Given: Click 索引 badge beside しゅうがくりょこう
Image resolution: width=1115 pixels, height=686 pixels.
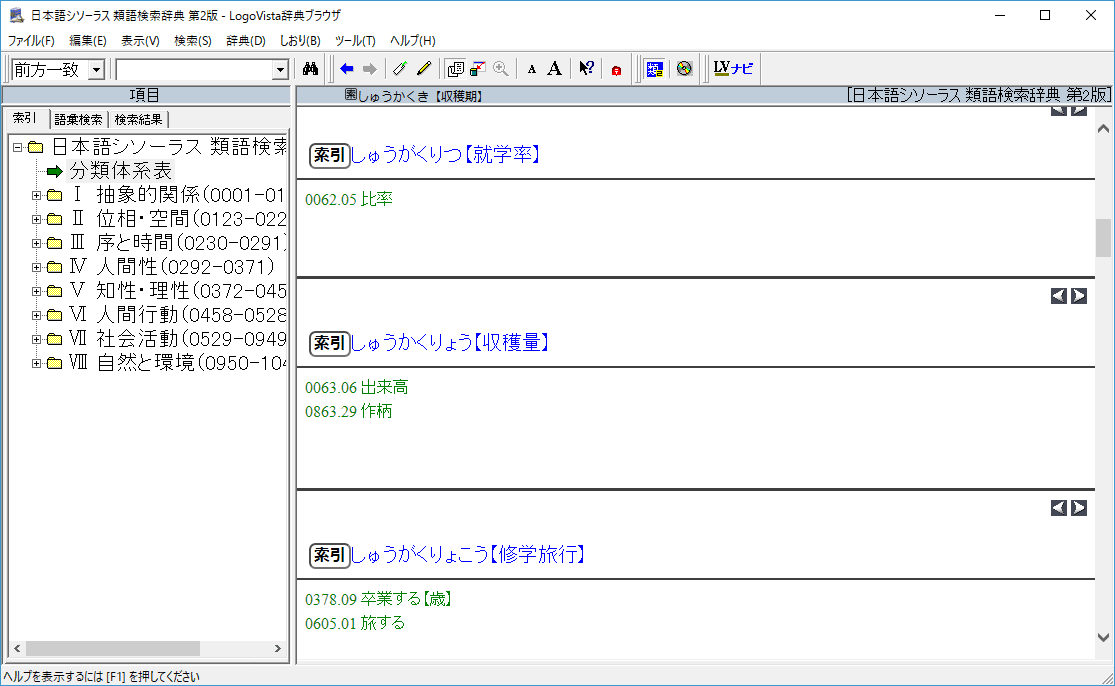Looking at the screenshot, I should click(329, 555).
